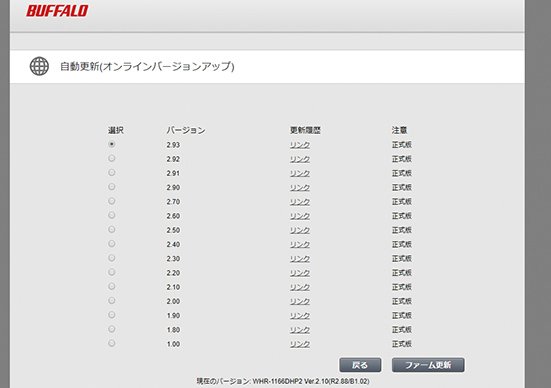Select the version 2.90 radio button
This screenshot has height=388, width=551.
coord(112,187)
